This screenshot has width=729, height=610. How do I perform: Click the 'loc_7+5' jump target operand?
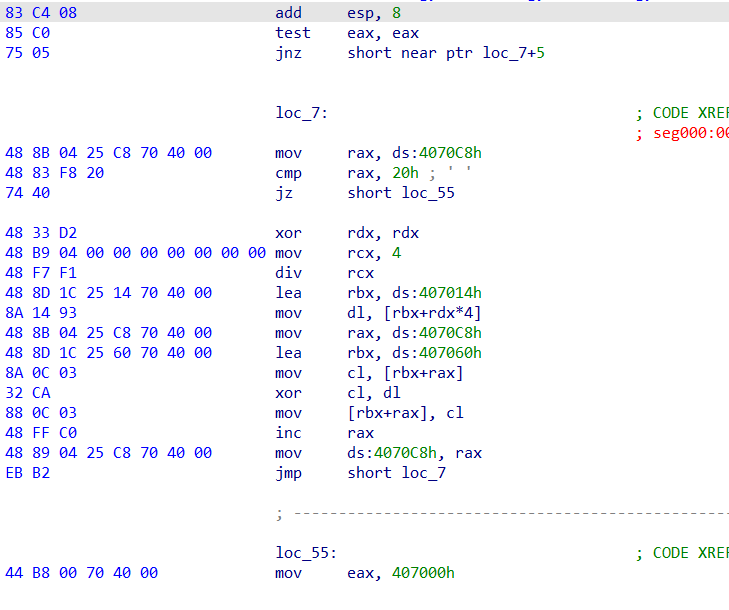pyautogui.click(x=513, y=53)
